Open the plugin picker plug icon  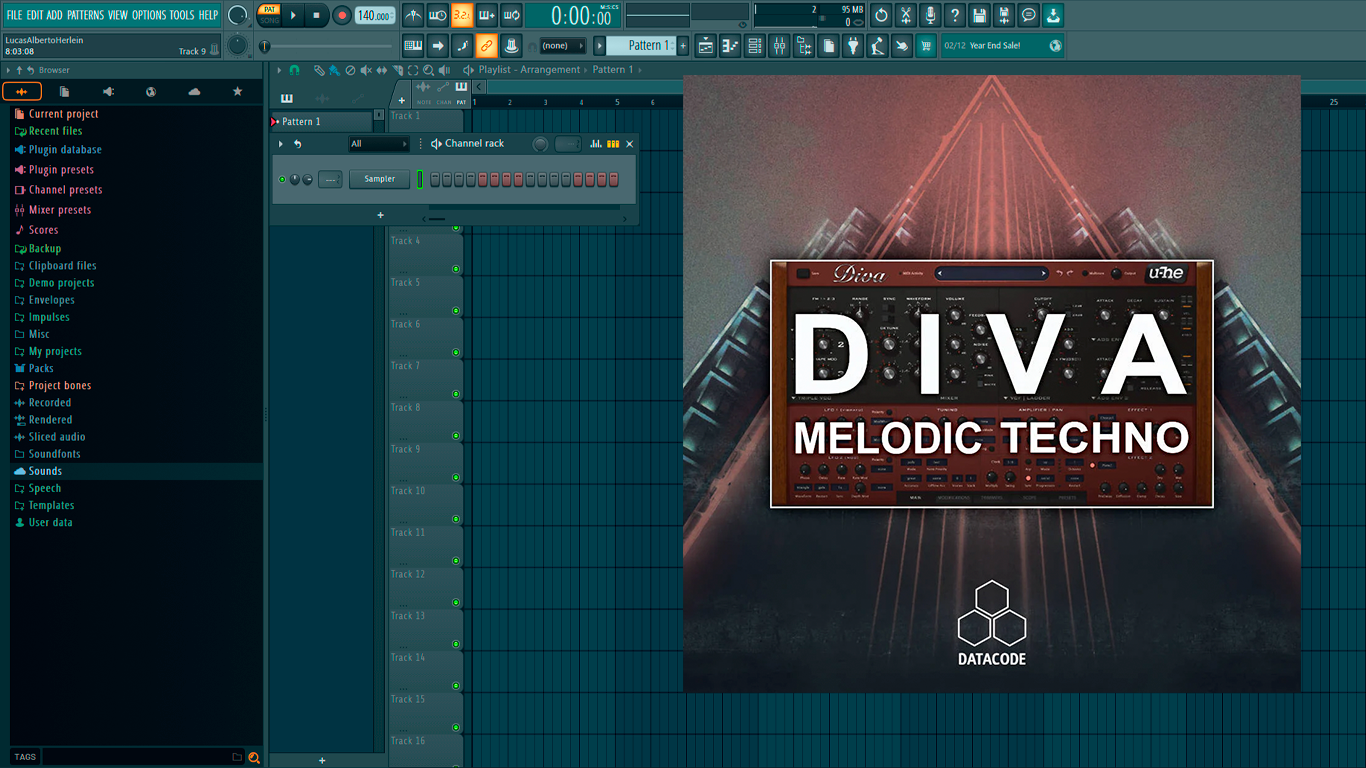click(x=853, y=46)
